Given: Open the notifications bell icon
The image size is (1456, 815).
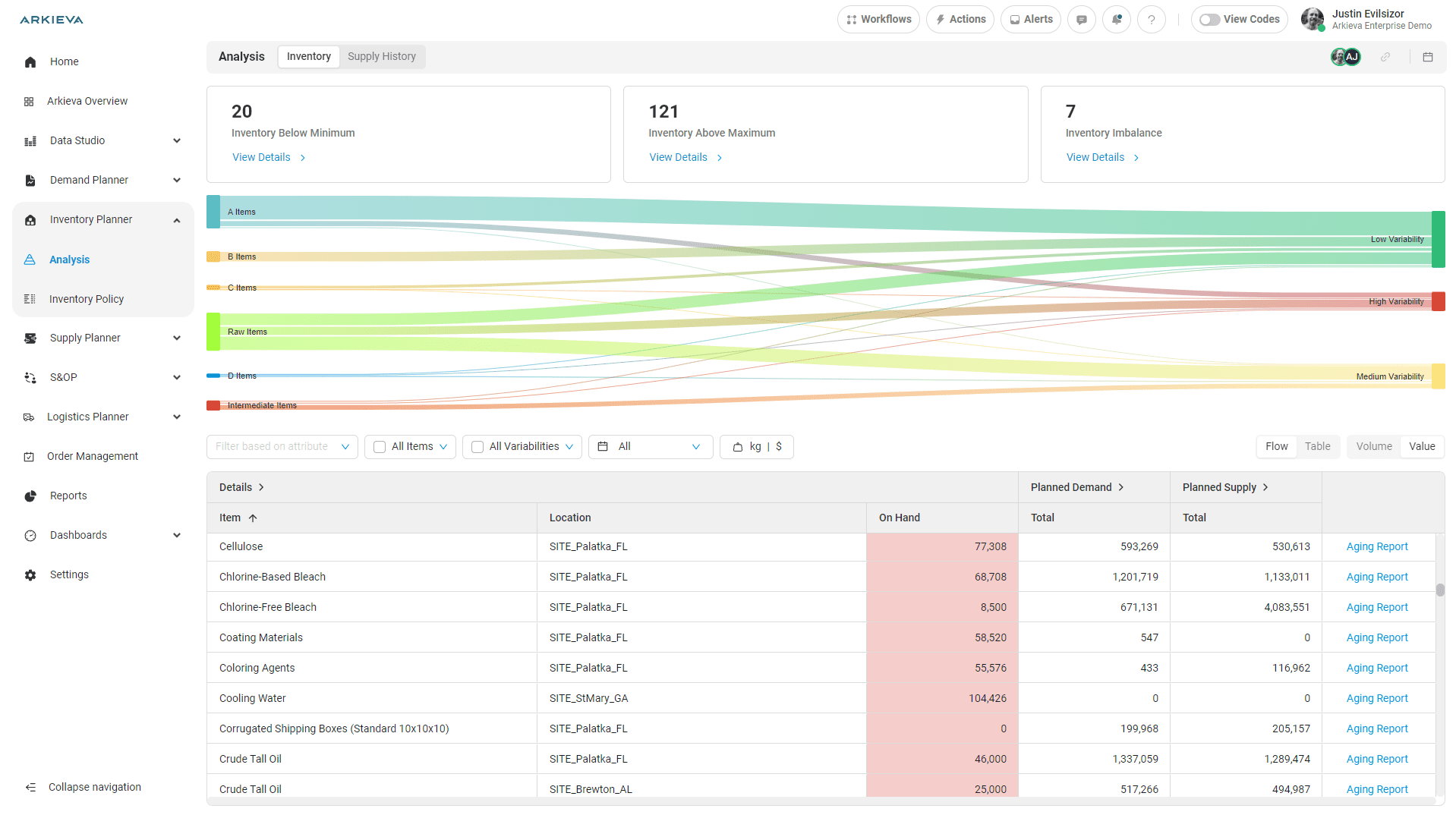Looking at the screenshot, I should click(1117, 20).
